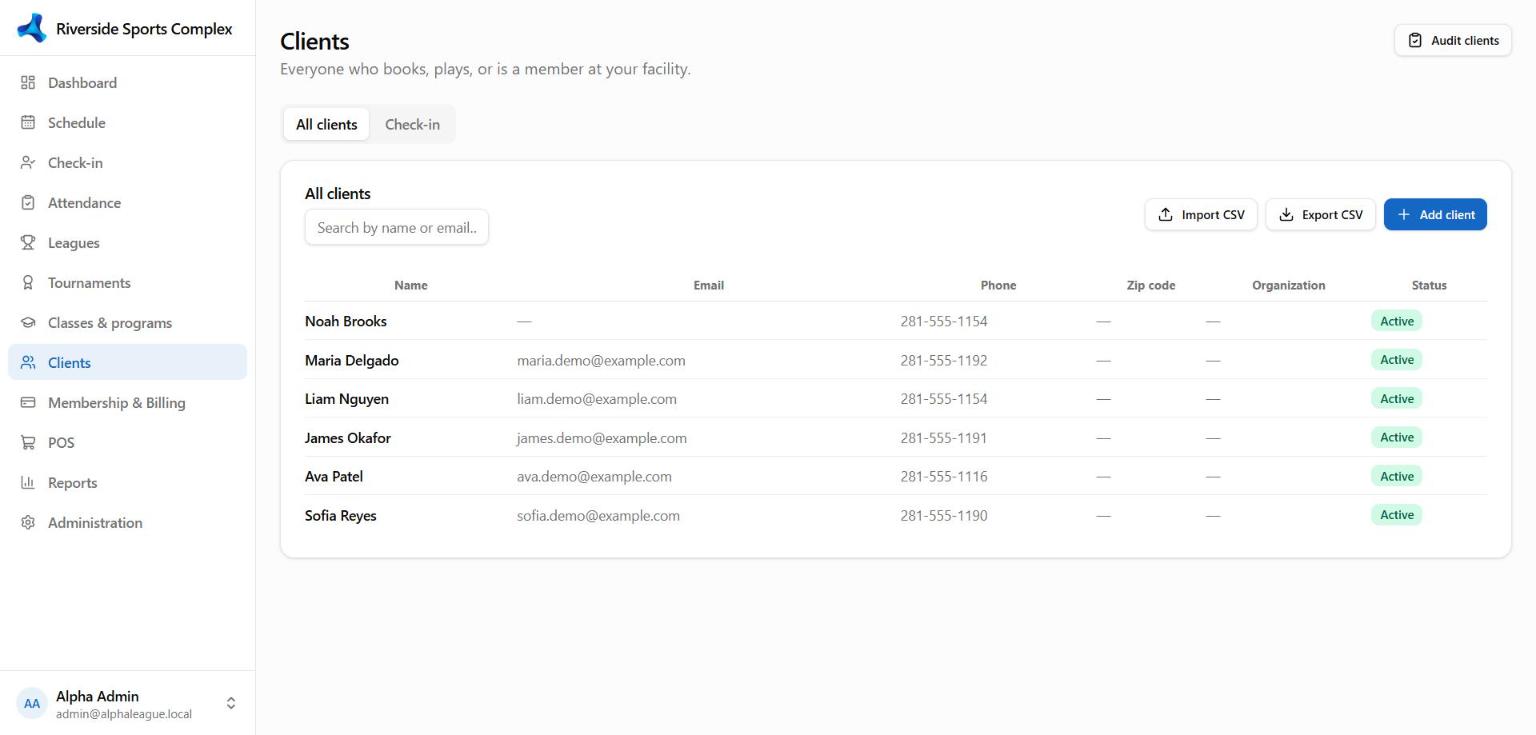The height and width of the screenshot is (735, 1536).
Task: Click the Organization column header
Action: click(x=1288, y=286)
